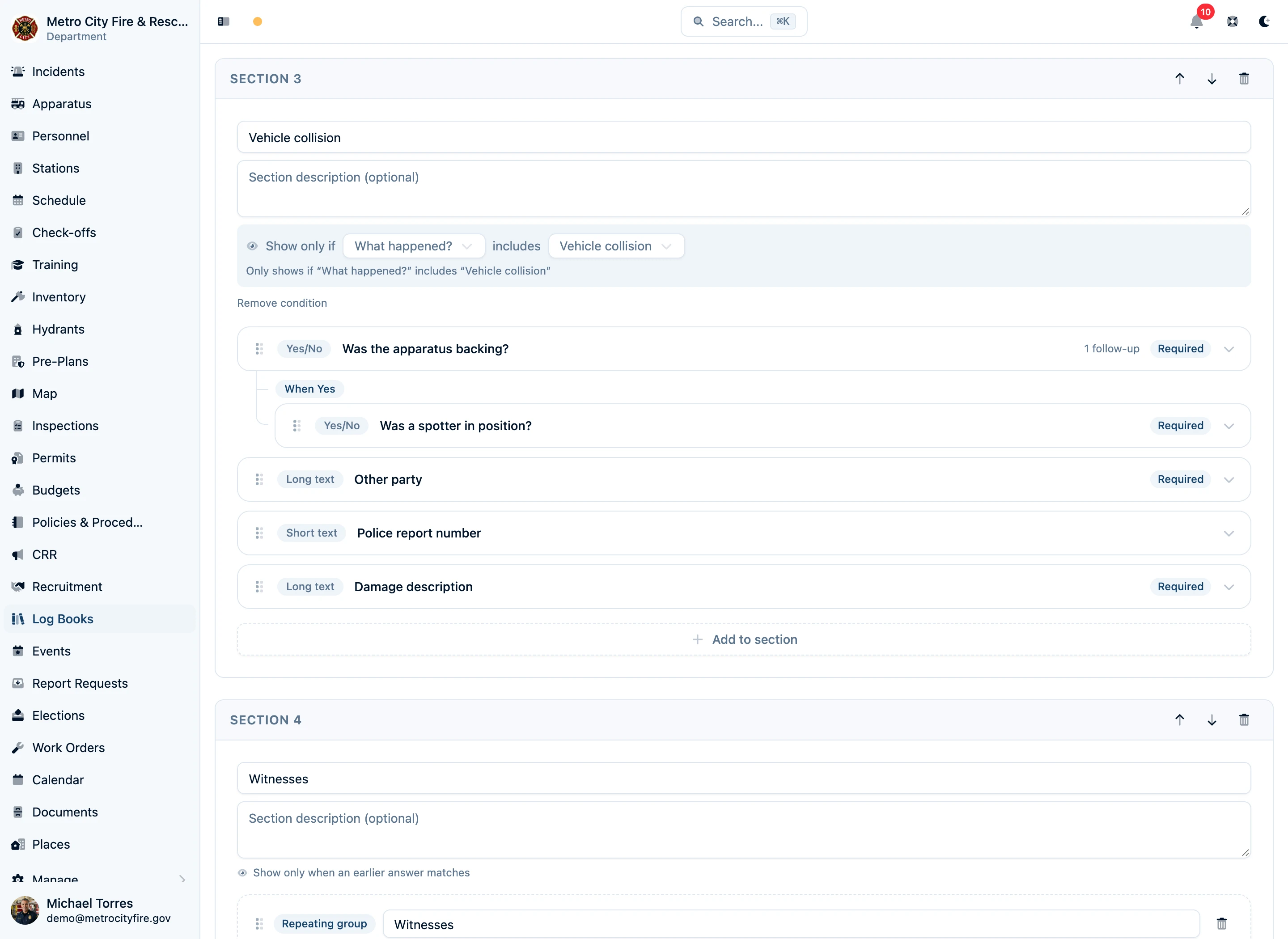Click the Incidents siren icon in the sidebar
The image size is (1288, 939).
coord(18,72)
